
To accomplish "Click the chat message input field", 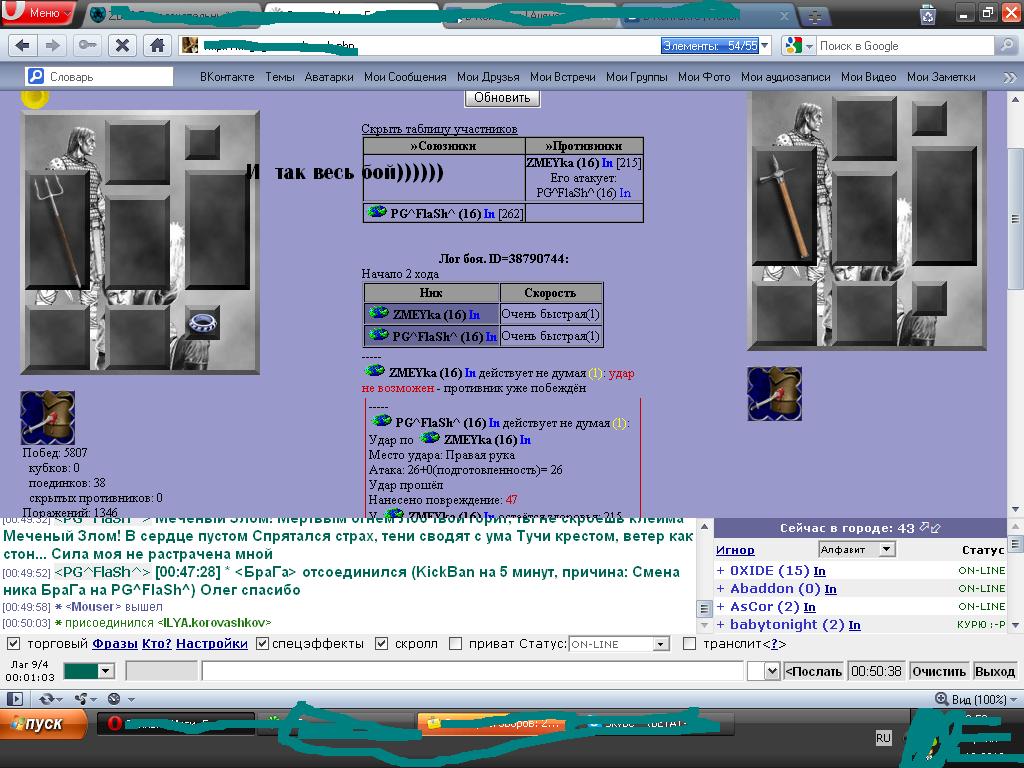I will tap(473, 671).
